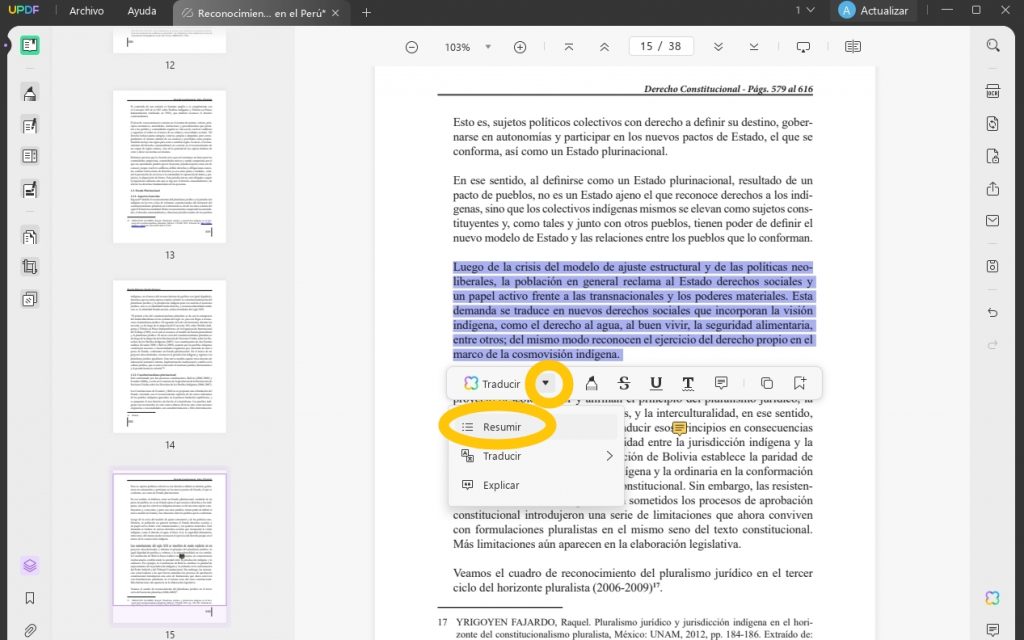Expand the Traducir submenu chevron
Image resolution: width=1024 pixels, height=640 pixels.
point(610,455)
